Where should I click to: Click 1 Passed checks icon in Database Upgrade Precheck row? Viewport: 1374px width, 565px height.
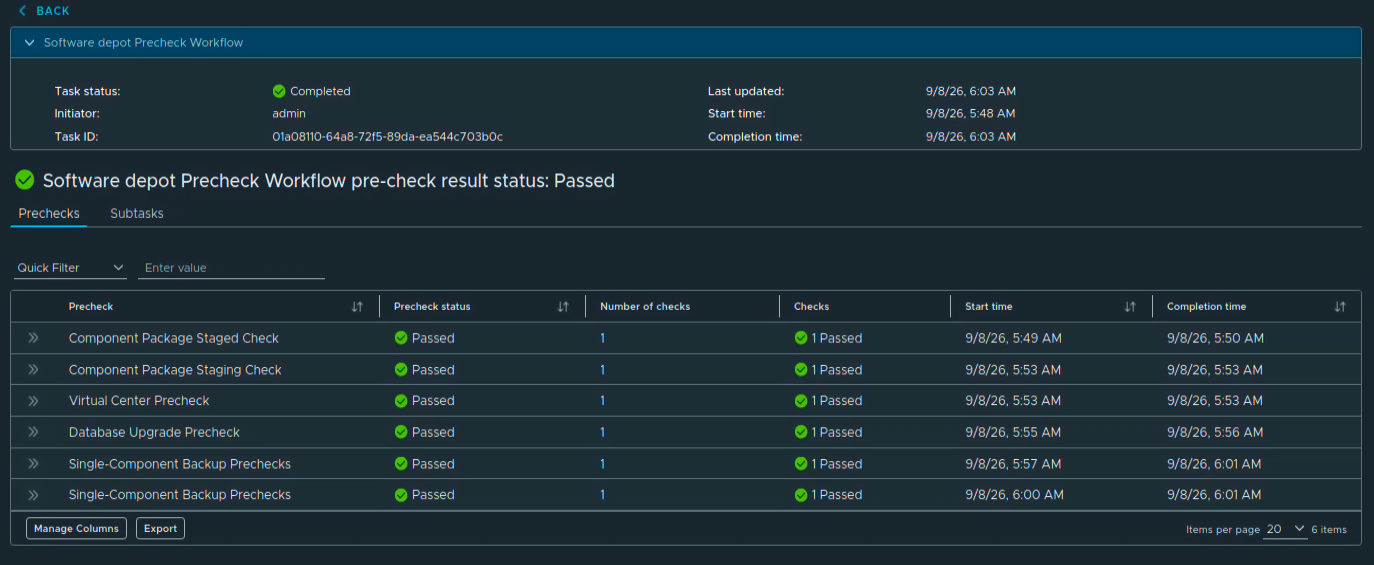801,432
